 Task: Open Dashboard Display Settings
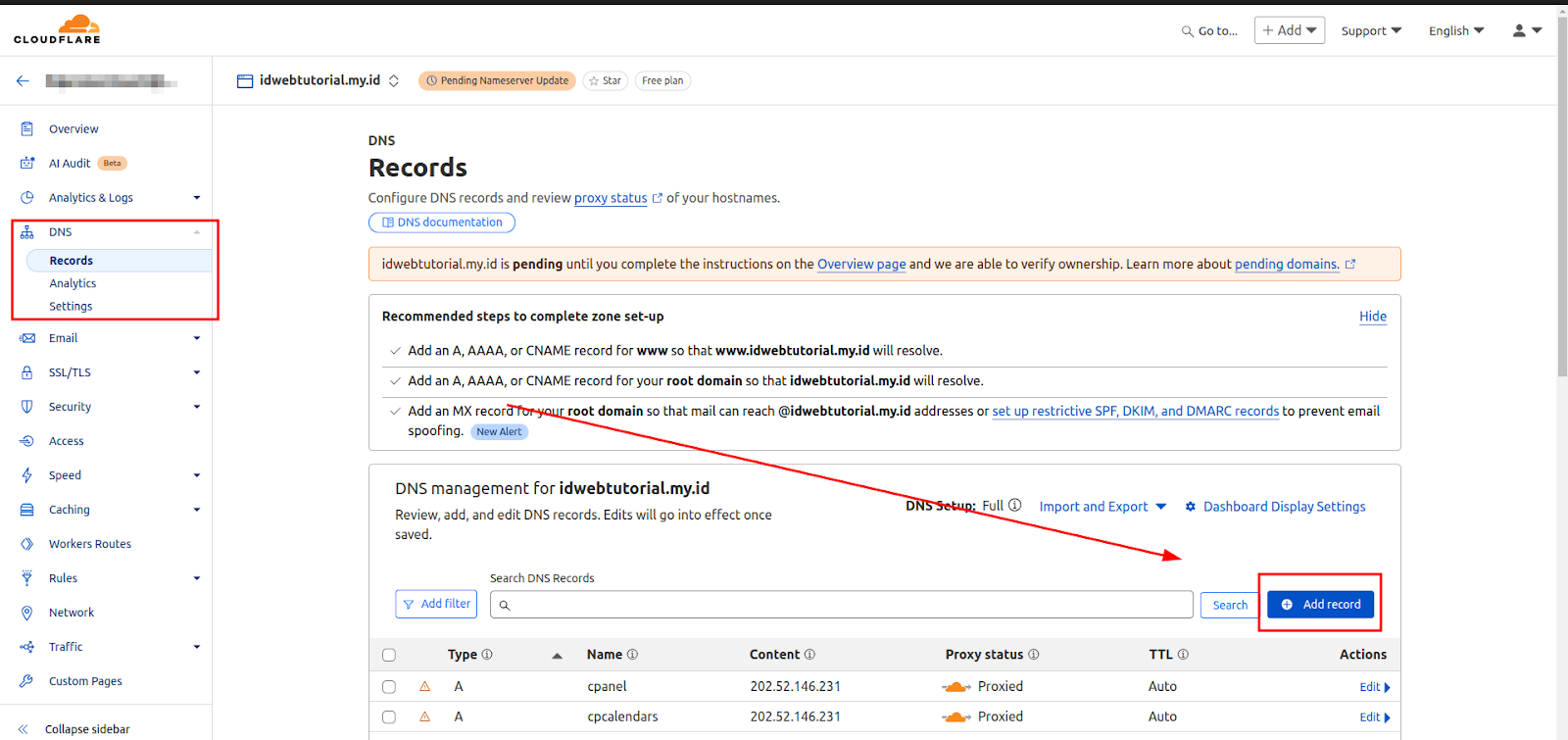(x=1275, y=507)
